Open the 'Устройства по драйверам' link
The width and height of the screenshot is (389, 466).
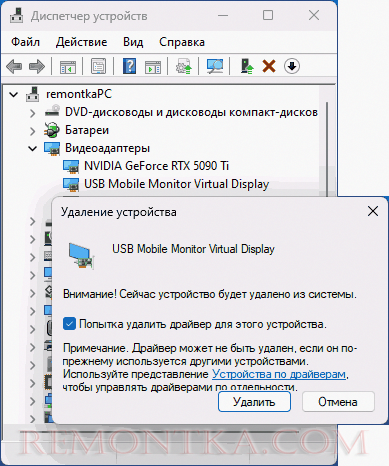(x=279, y=374)
